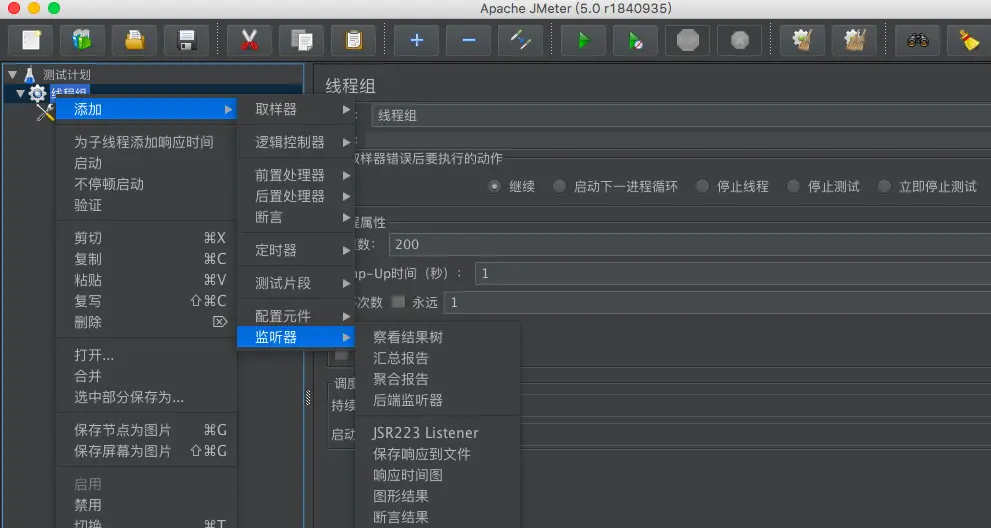Open the 后置处理器 submenu
Screen dimensions: 991x528
(296, 196)
